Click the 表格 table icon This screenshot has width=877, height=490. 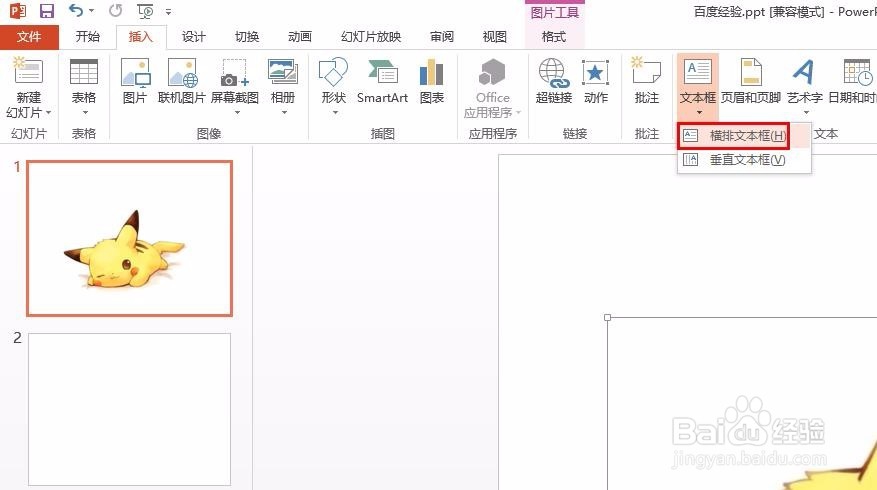pos(84,71)
